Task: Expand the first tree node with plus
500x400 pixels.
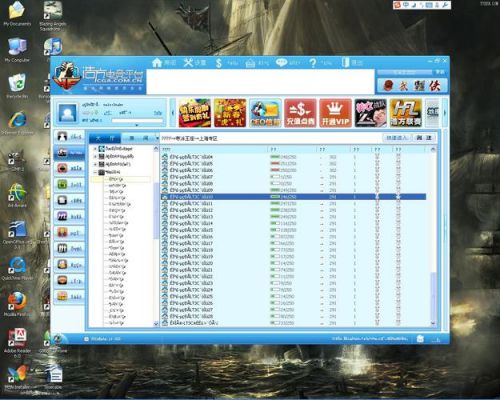Action: [95, 149]
